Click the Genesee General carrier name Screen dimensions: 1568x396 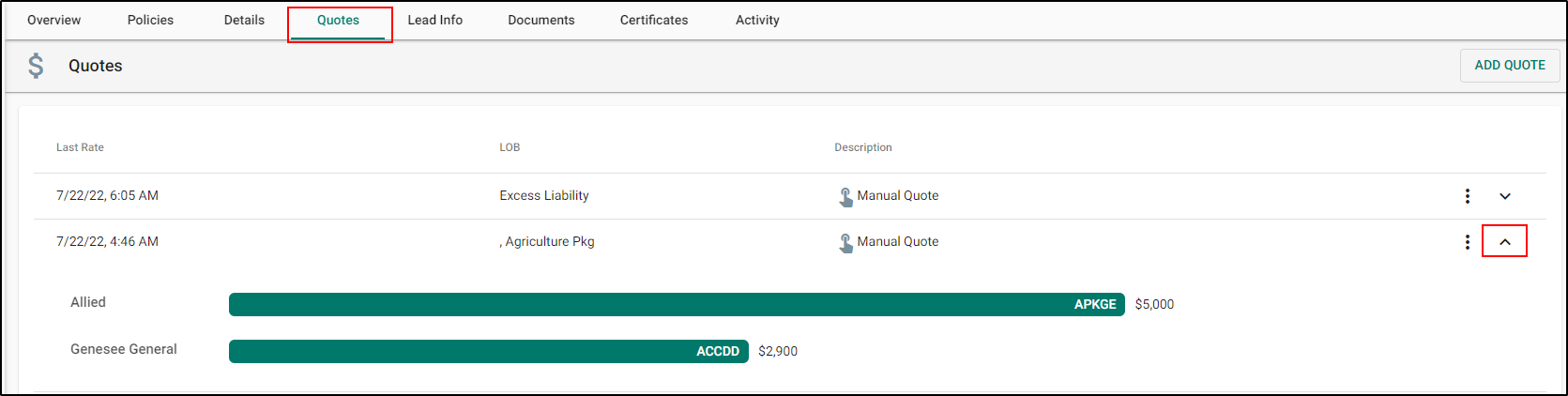click(124, 349)
